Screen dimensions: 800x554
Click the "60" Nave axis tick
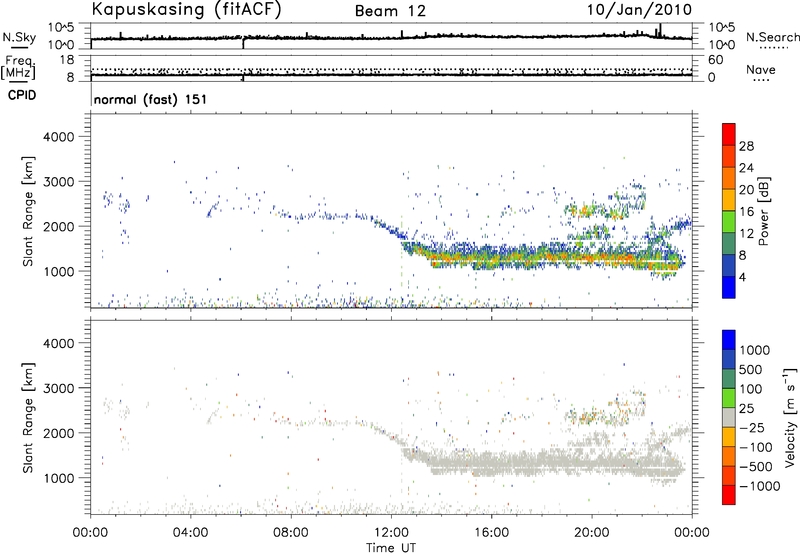(x=715, y=60)
